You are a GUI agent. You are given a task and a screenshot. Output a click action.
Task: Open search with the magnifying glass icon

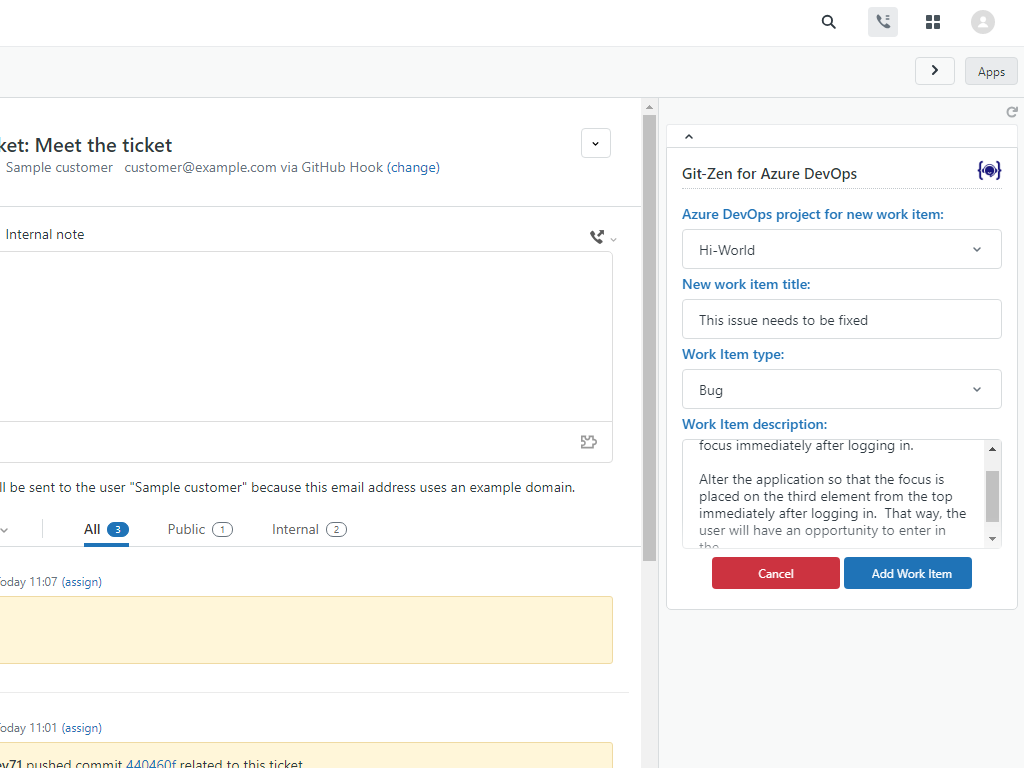coord(828,21)
